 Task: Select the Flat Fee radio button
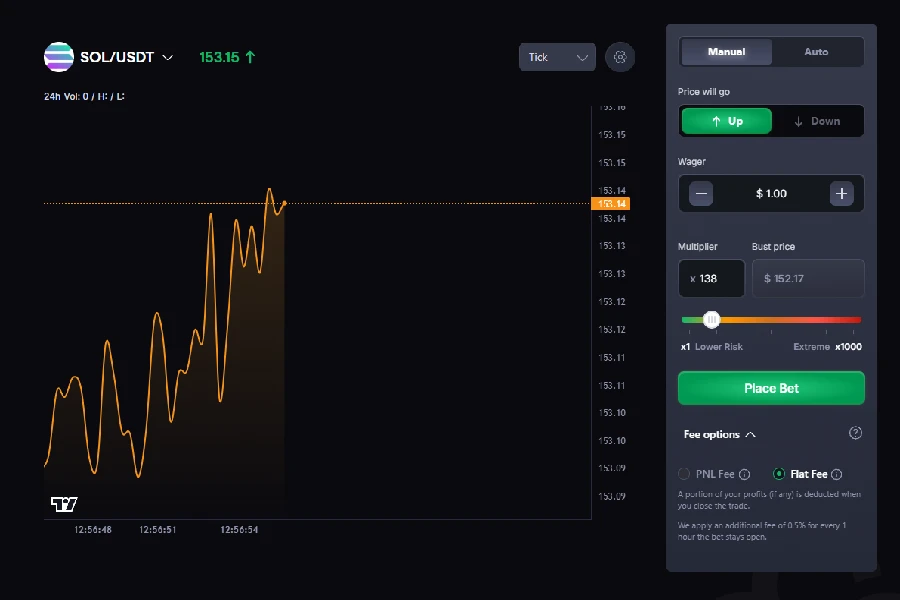pos(778,473)
